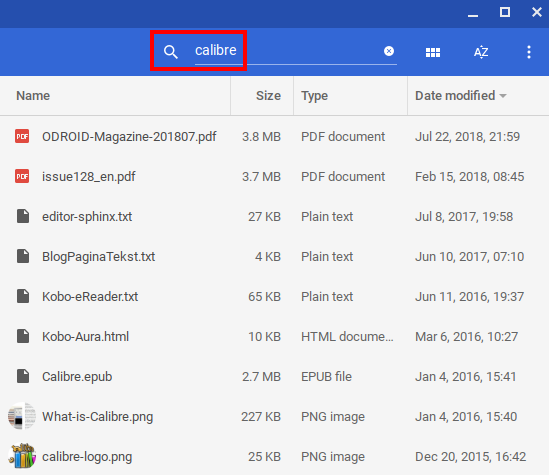Select file ODROID-Magazine-201807.pdf

pyautogui.click(x=129, y=137)
